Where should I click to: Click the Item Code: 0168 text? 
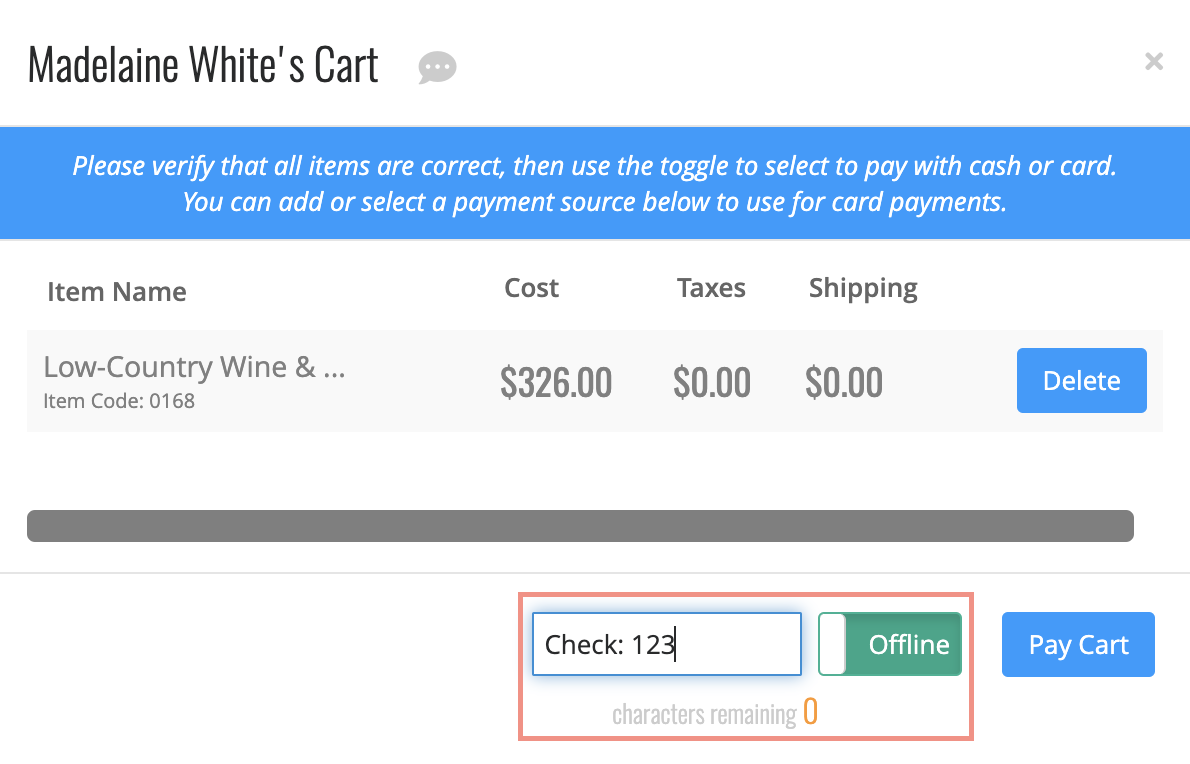pos(119,401)
